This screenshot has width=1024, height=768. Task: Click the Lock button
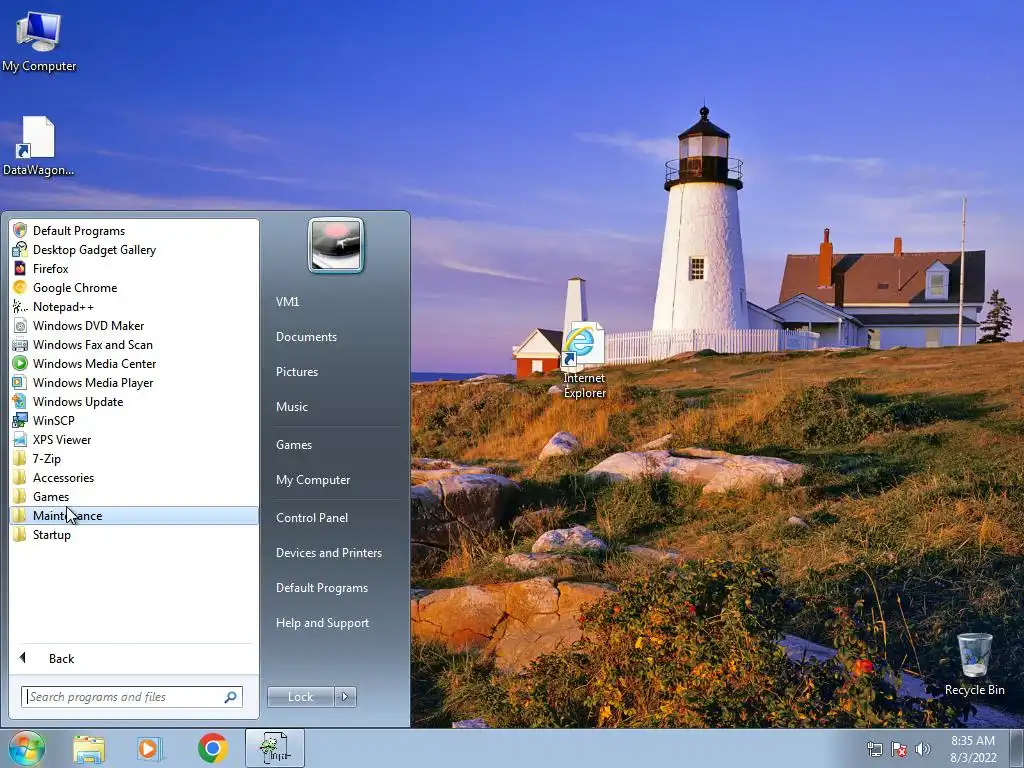300,697
